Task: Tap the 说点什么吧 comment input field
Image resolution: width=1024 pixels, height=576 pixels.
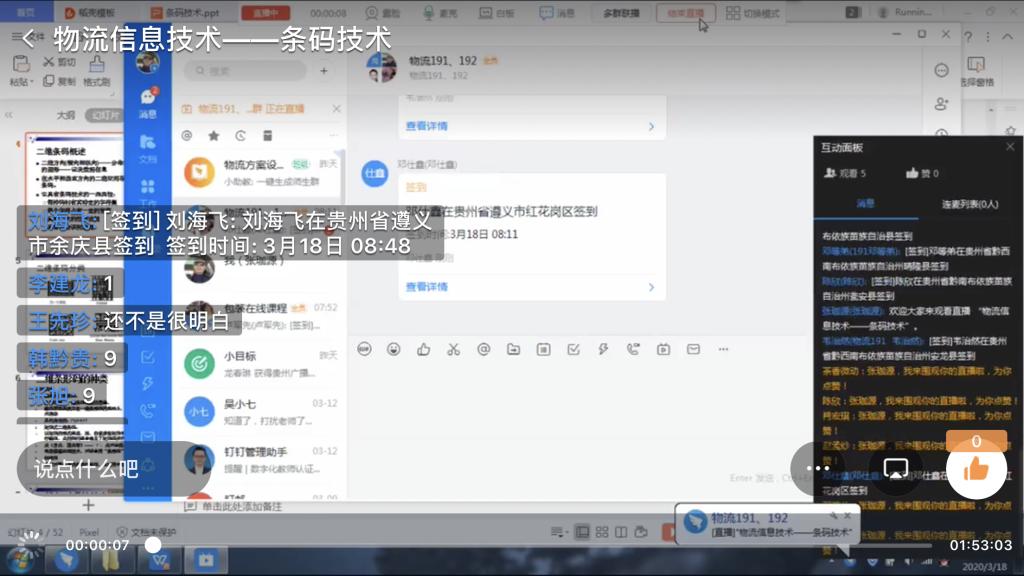Action: (112, 468)
